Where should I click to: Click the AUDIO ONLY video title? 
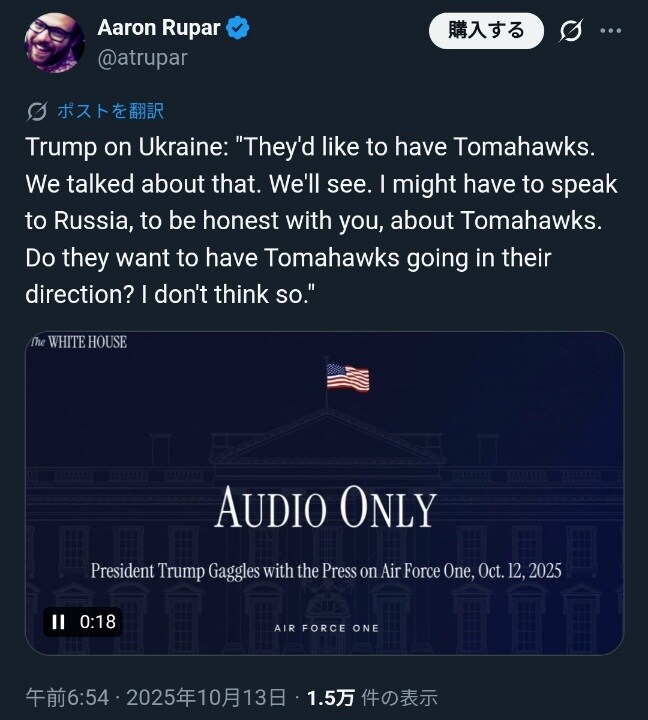(325, 509)
